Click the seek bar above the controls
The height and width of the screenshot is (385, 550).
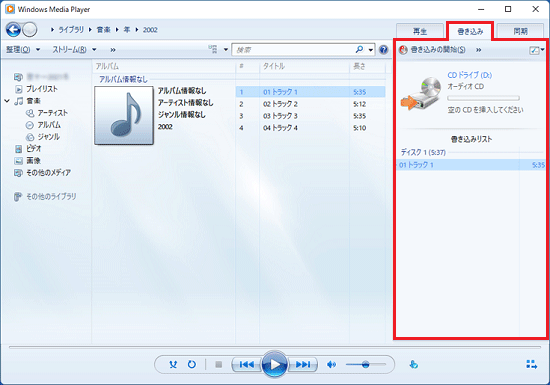click(275, 347)
